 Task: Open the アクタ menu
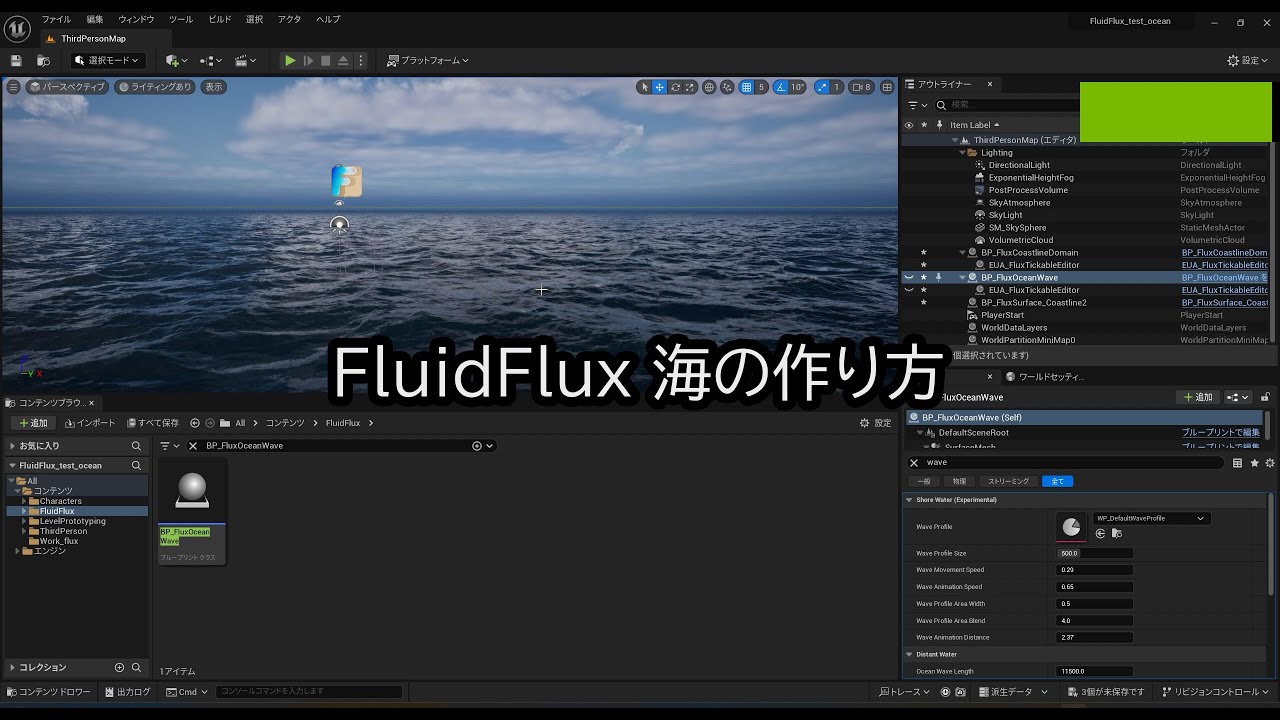[289, 19]
